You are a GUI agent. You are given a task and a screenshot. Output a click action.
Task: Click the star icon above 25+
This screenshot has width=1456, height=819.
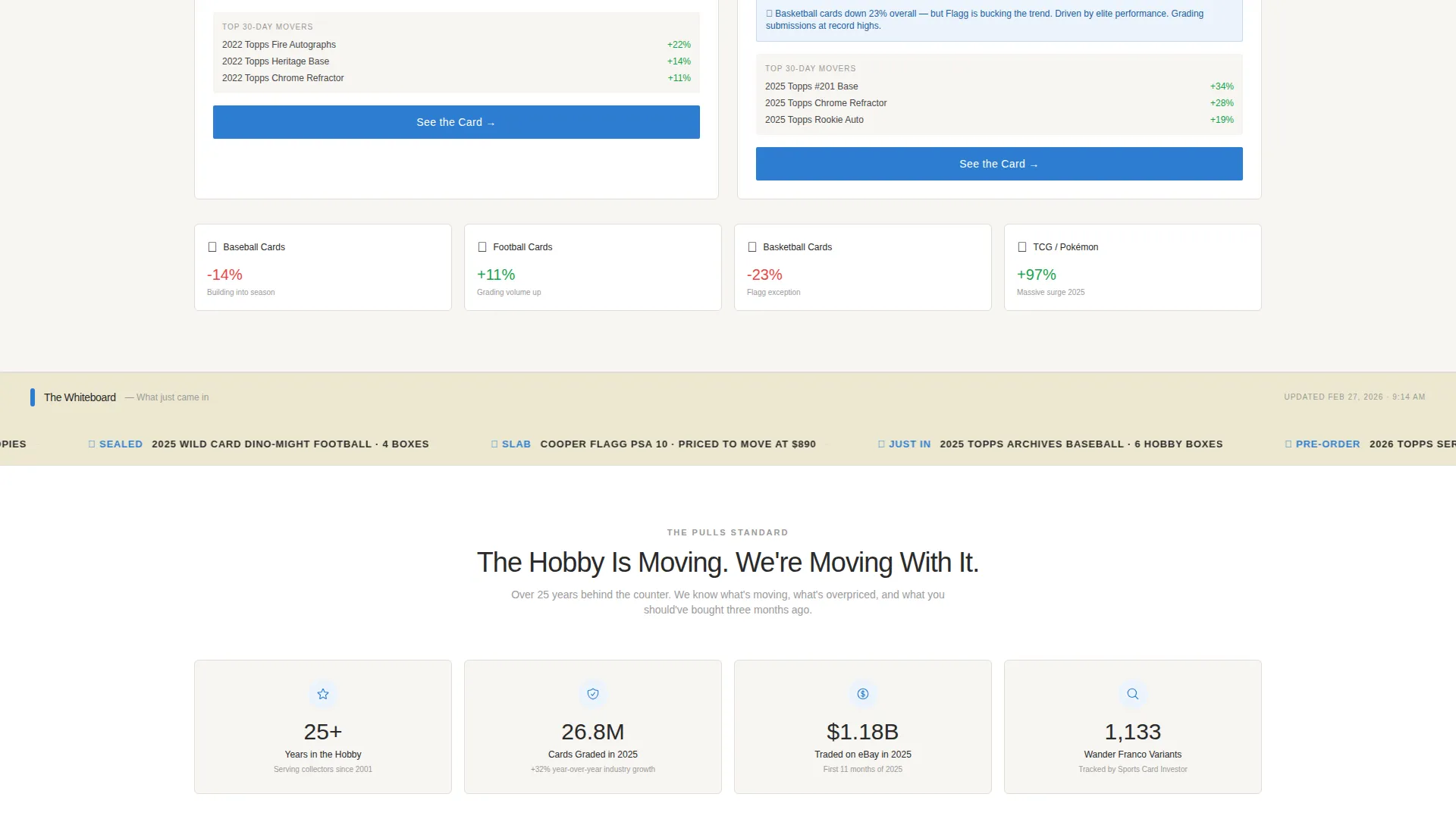[x=323, y=694]
